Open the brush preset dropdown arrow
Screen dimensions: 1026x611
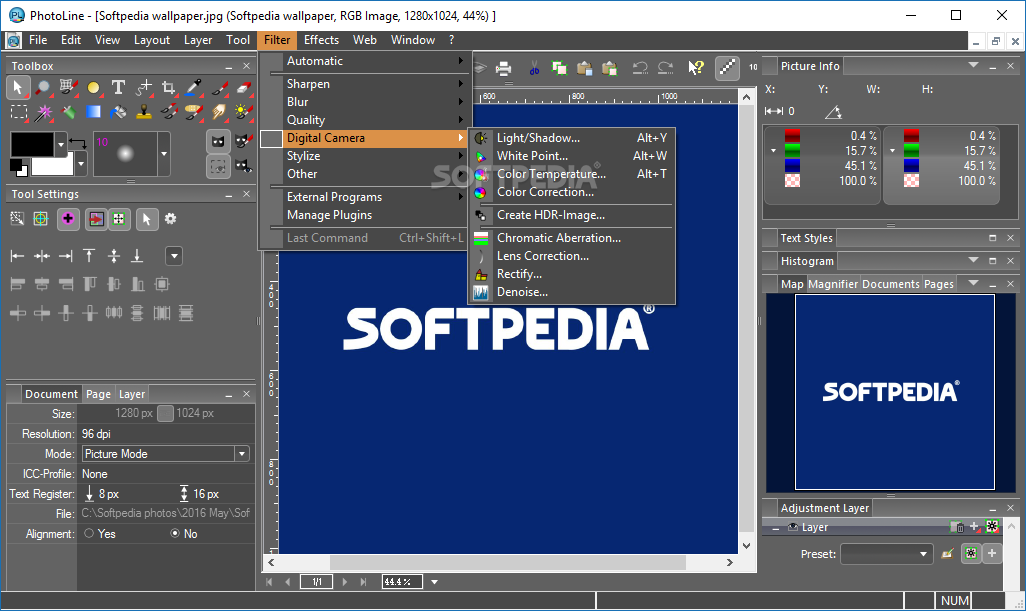[164, 154]
